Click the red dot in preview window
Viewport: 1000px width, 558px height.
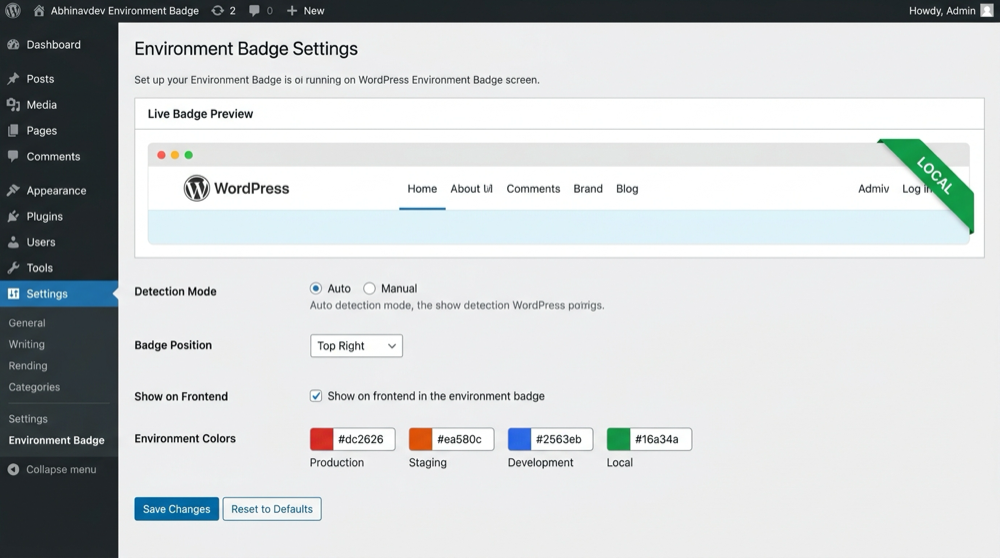coord(161,155)
